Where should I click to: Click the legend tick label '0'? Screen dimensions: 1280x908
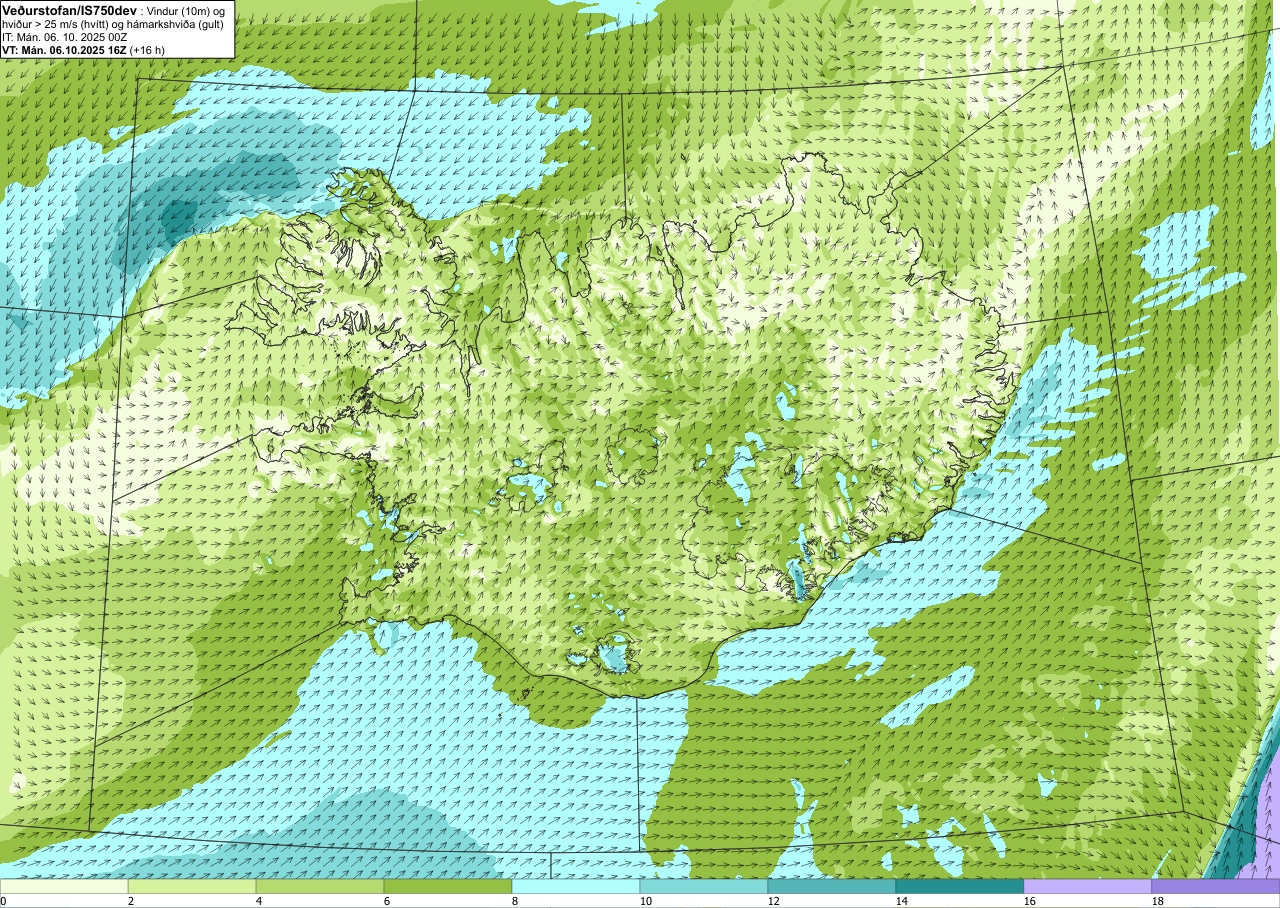click(x=3, y=901)
